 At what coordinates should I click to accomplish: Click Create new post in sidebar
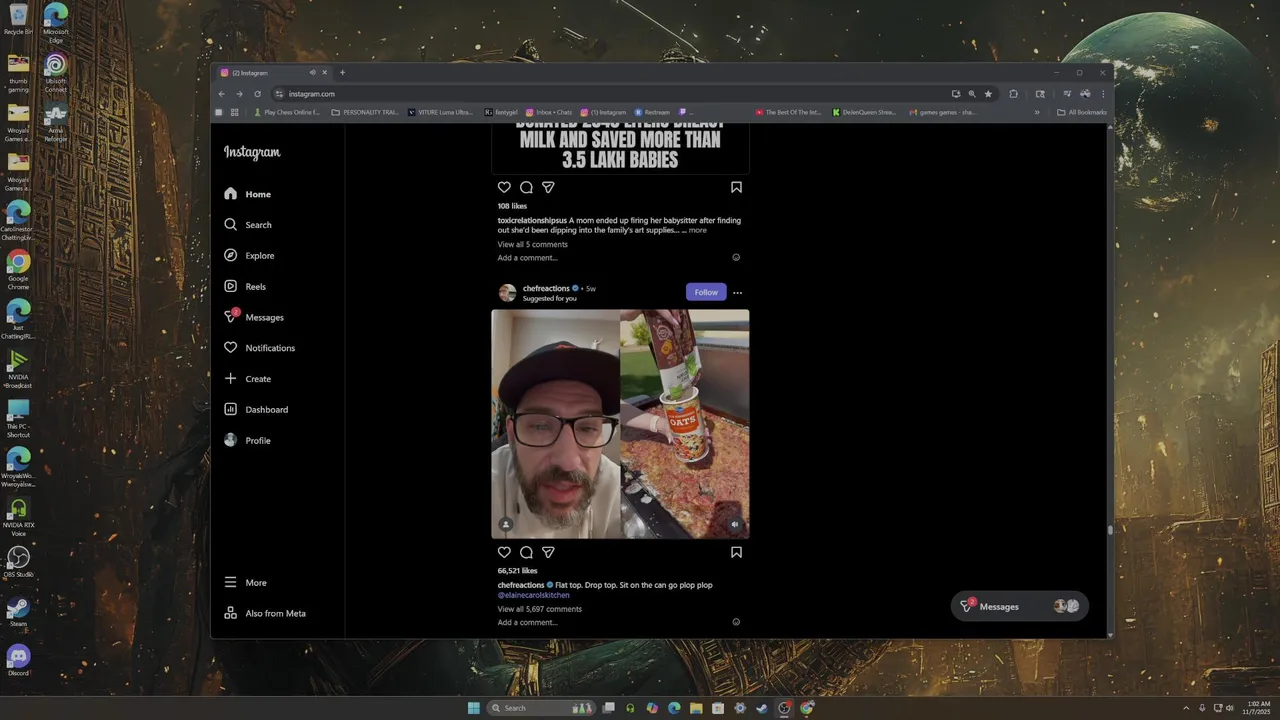click(247, 379)
